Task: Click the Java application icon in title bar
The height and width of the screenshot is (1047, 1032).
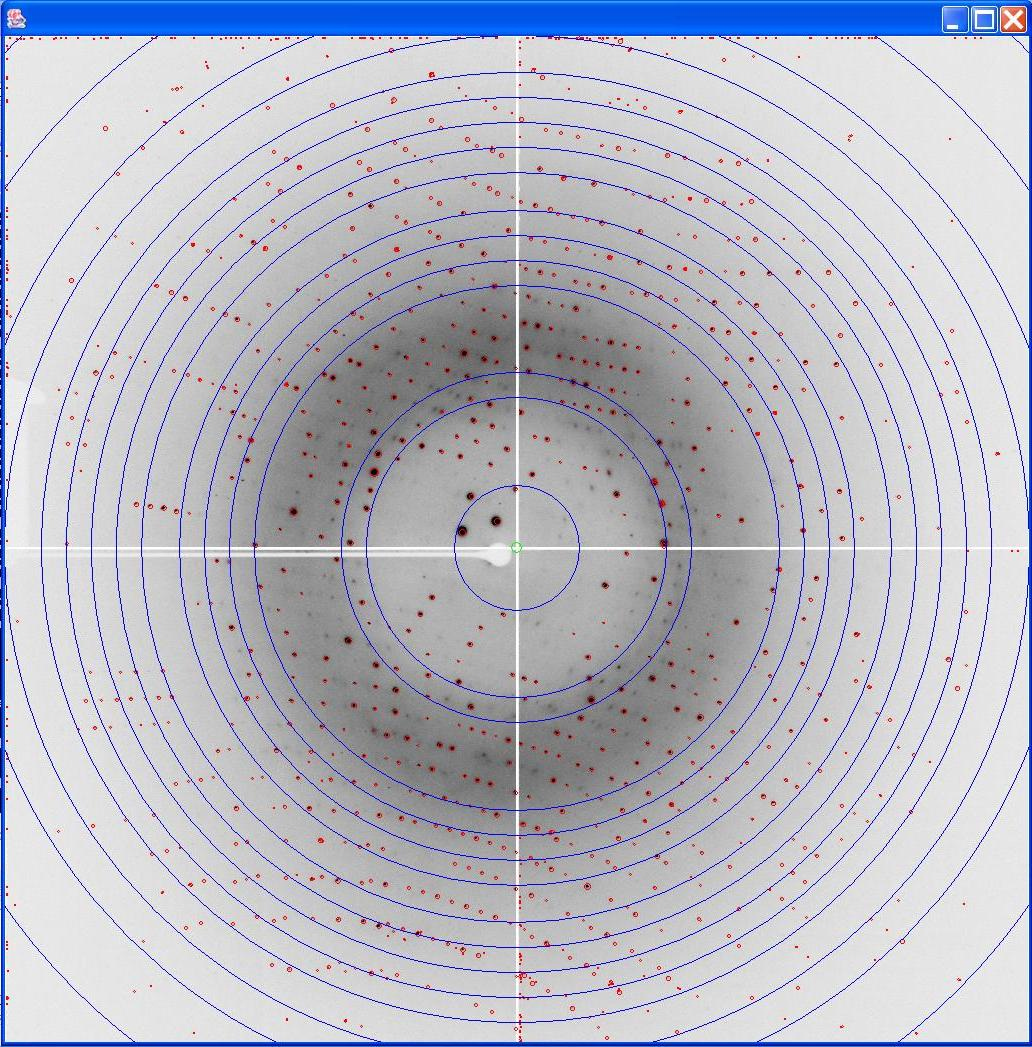Action: (16, 17)
